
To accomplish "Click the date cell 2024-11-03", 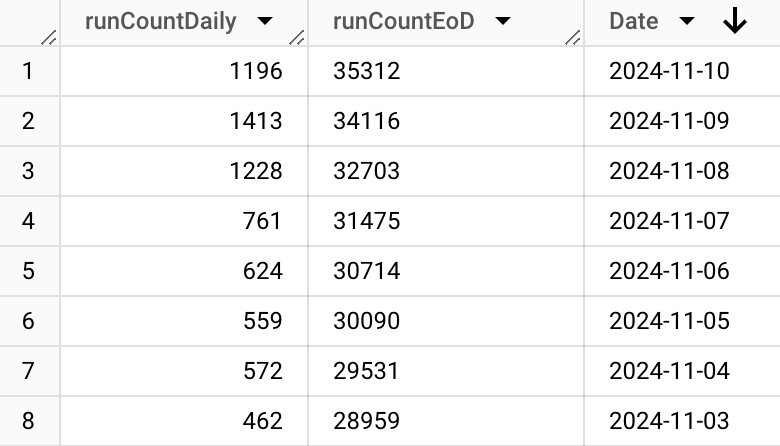I will pos(682,421).
